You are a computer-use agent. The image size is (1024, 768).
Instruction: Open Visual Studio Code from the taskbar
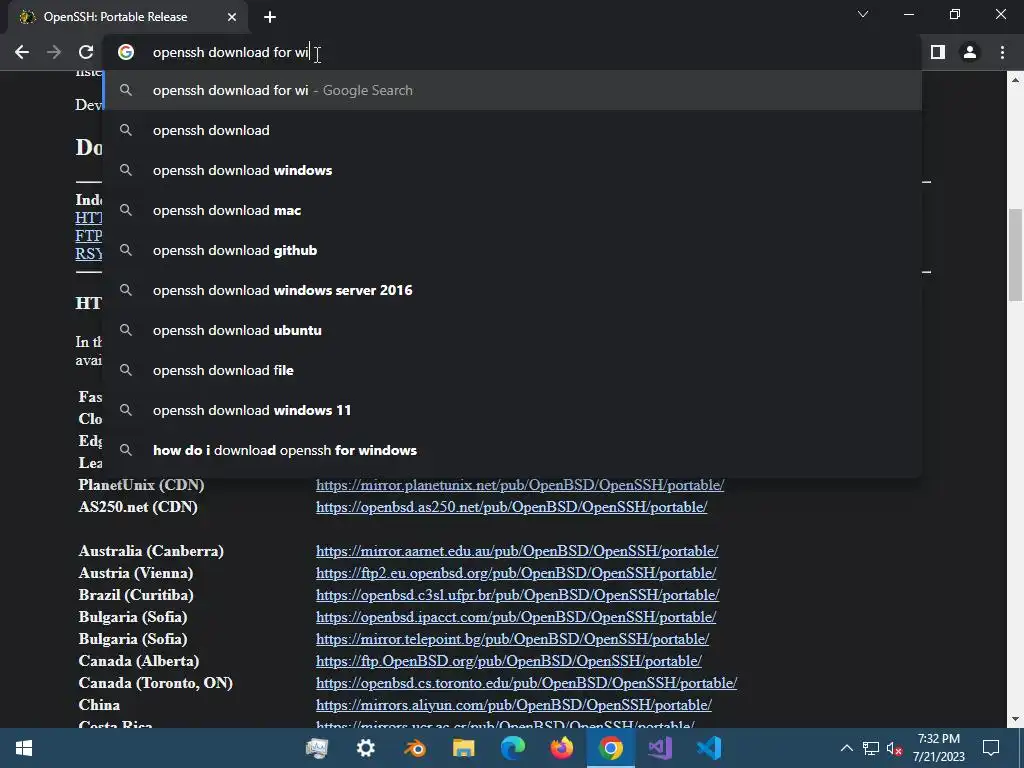709,748
